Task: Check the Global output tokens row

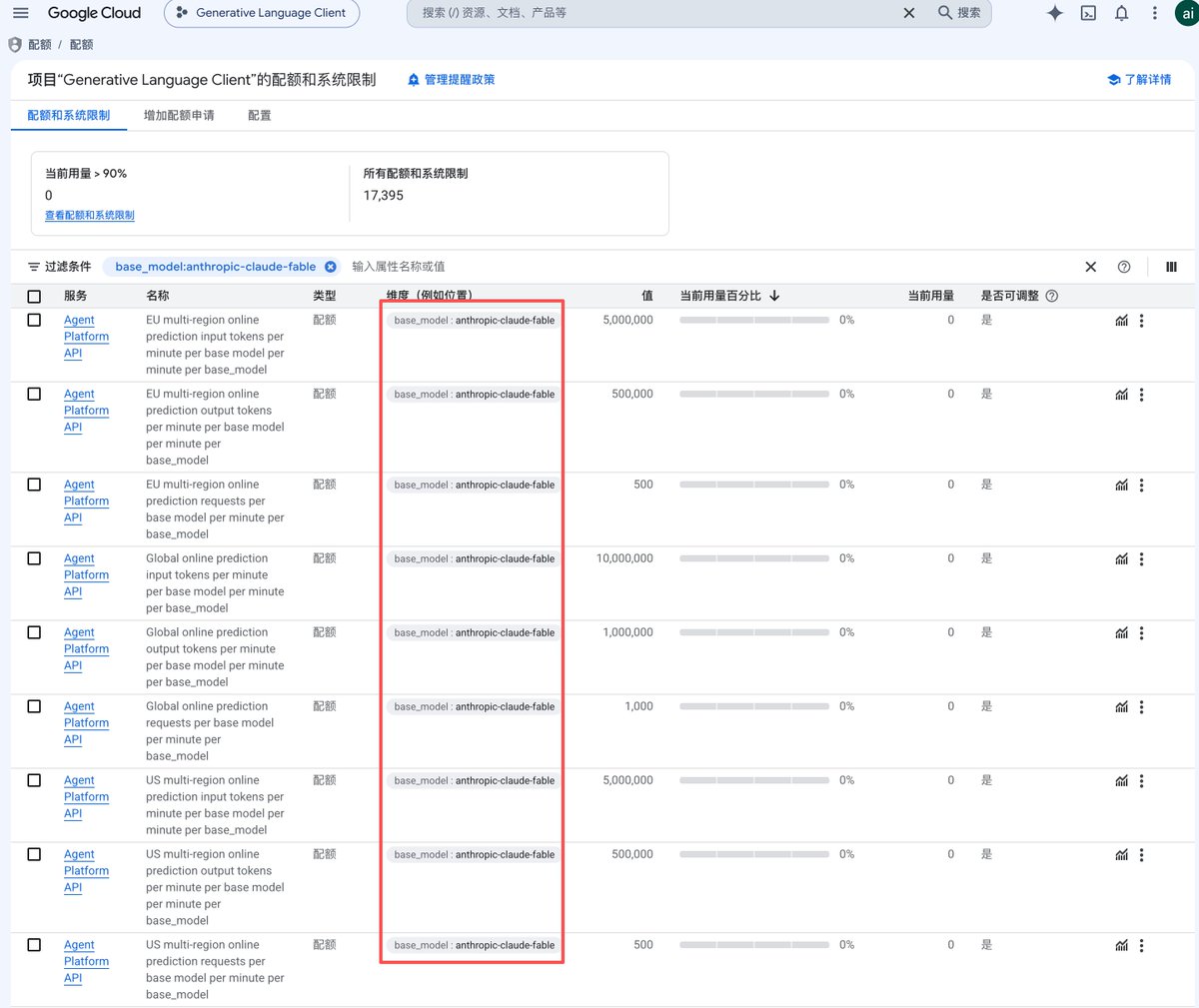Action: tap(34, 632)
